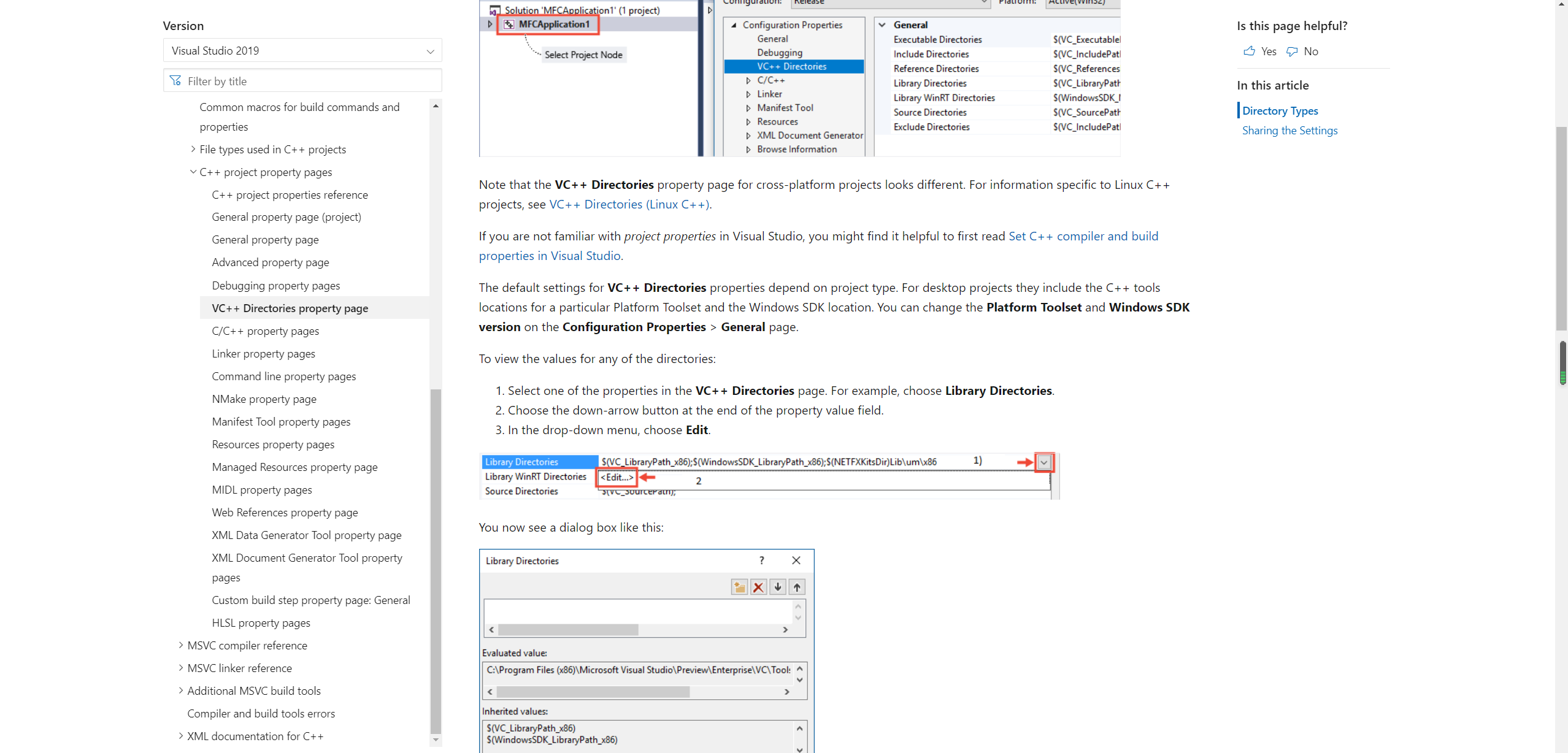Click the main page vertical scrollbar thumb

[1561, 229]
